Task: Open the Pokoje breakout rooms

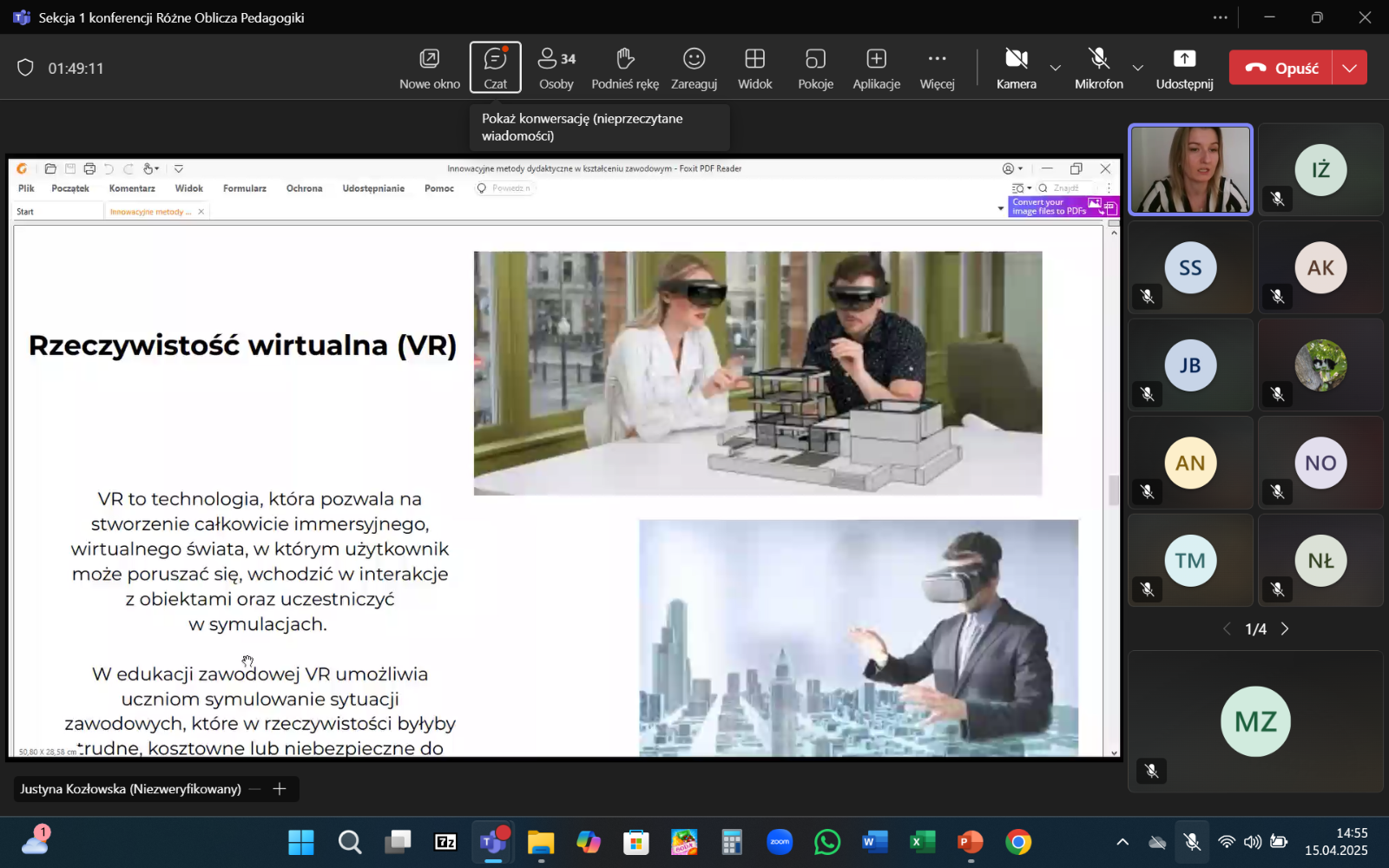Action: pyautogui.click(x=815, y=68)
